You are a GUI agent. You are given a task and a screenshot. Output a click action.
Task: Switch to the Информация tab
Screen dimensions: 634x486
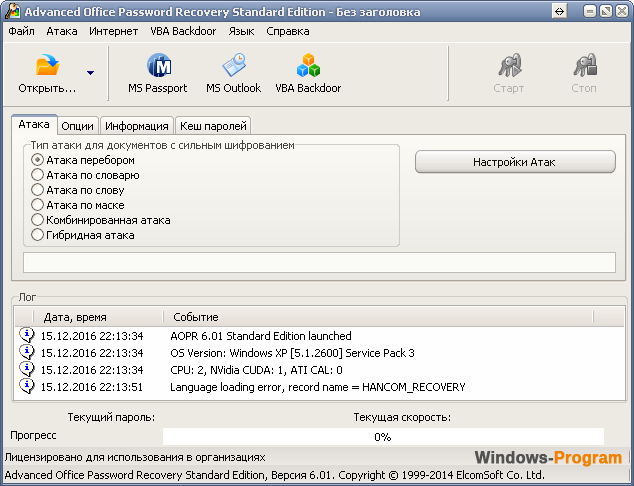(137, 126)
